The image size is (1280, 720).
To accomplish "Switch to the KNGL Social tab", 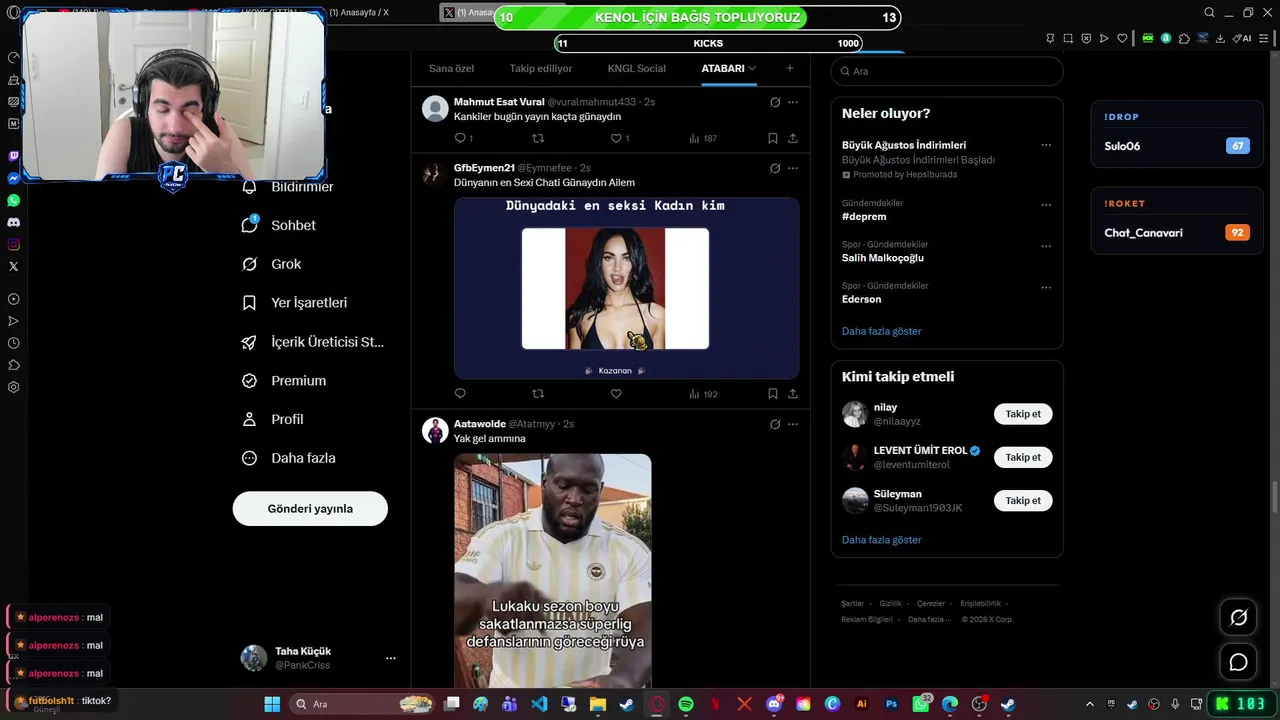I will pos(636,68).
